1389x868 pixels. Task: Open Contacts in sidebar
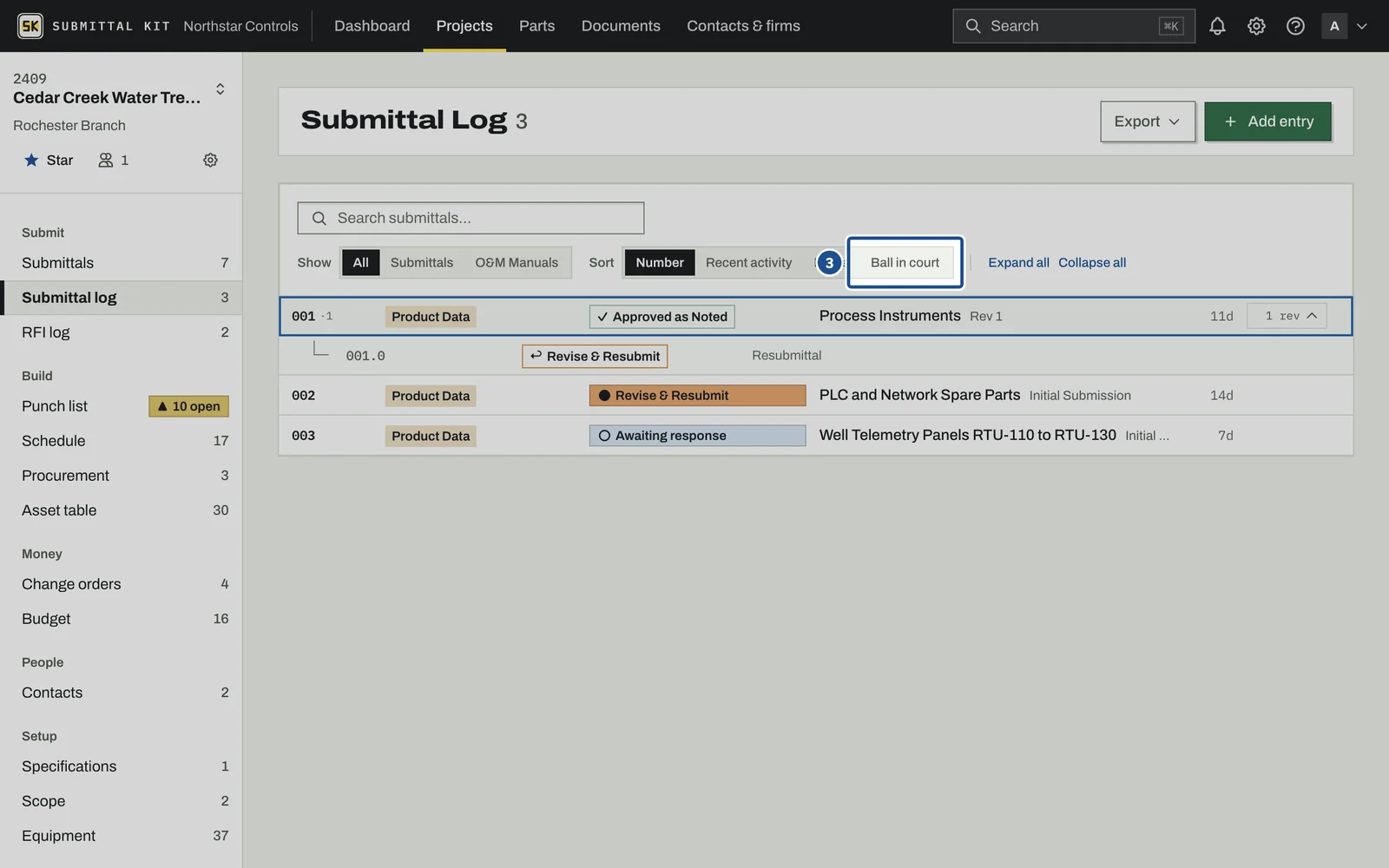[121, 693]
